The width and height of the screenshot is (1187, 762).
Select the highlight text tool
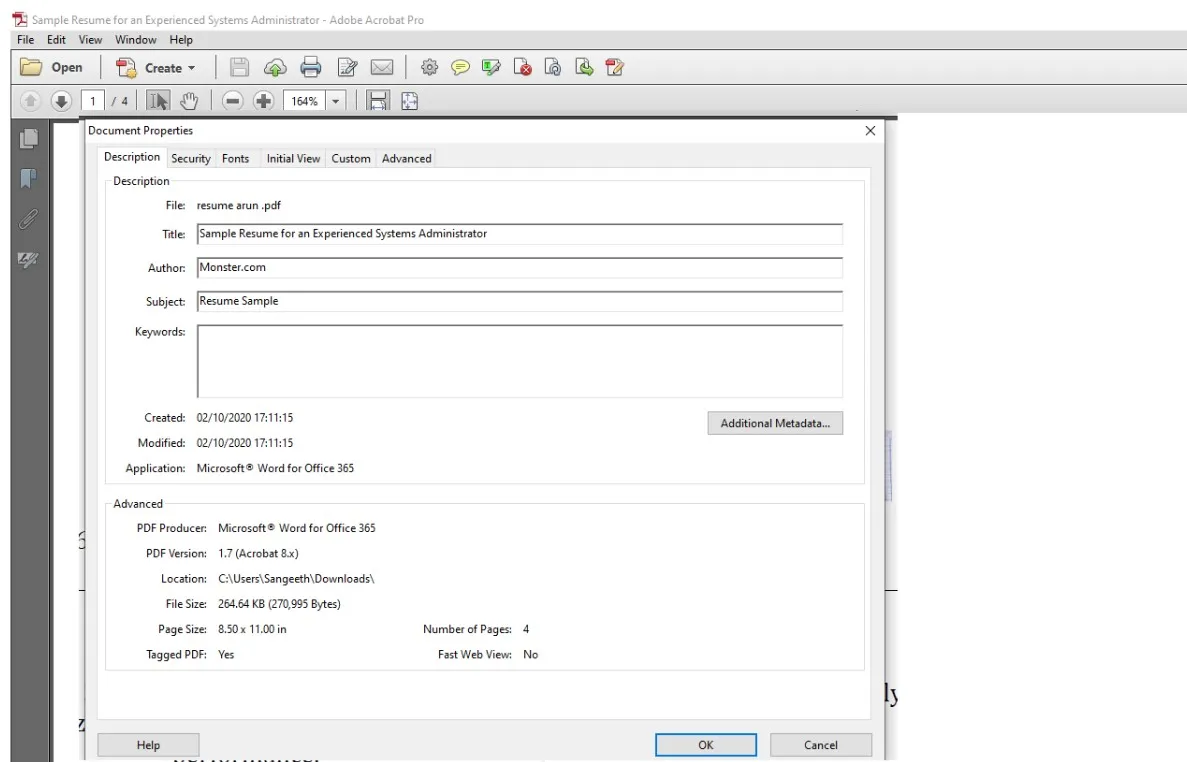pyautogui.click(x=491, y=67)
